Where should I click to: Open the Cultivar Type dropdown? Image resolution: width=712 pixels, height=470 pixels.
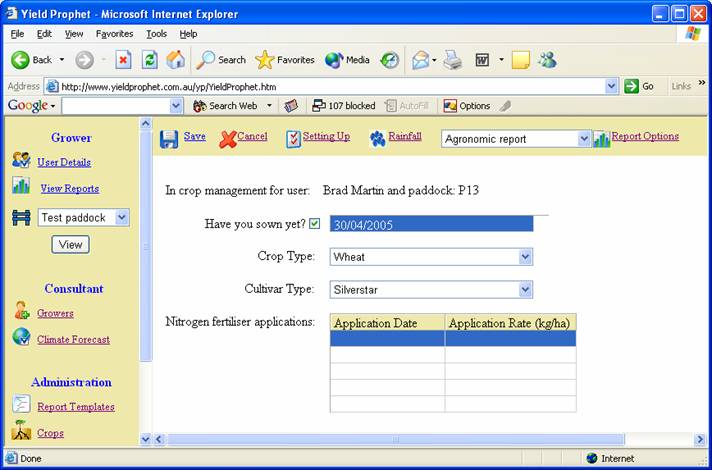[x=526, y=290]
